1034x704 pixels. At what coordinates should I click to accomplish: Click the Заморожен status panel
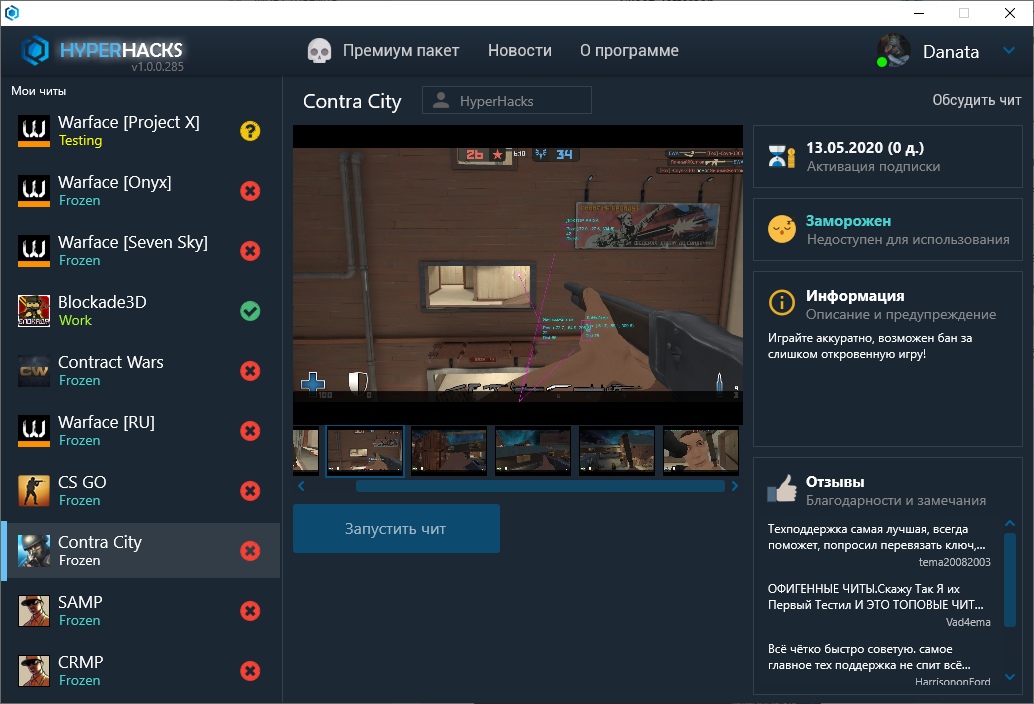pos(888,230)
